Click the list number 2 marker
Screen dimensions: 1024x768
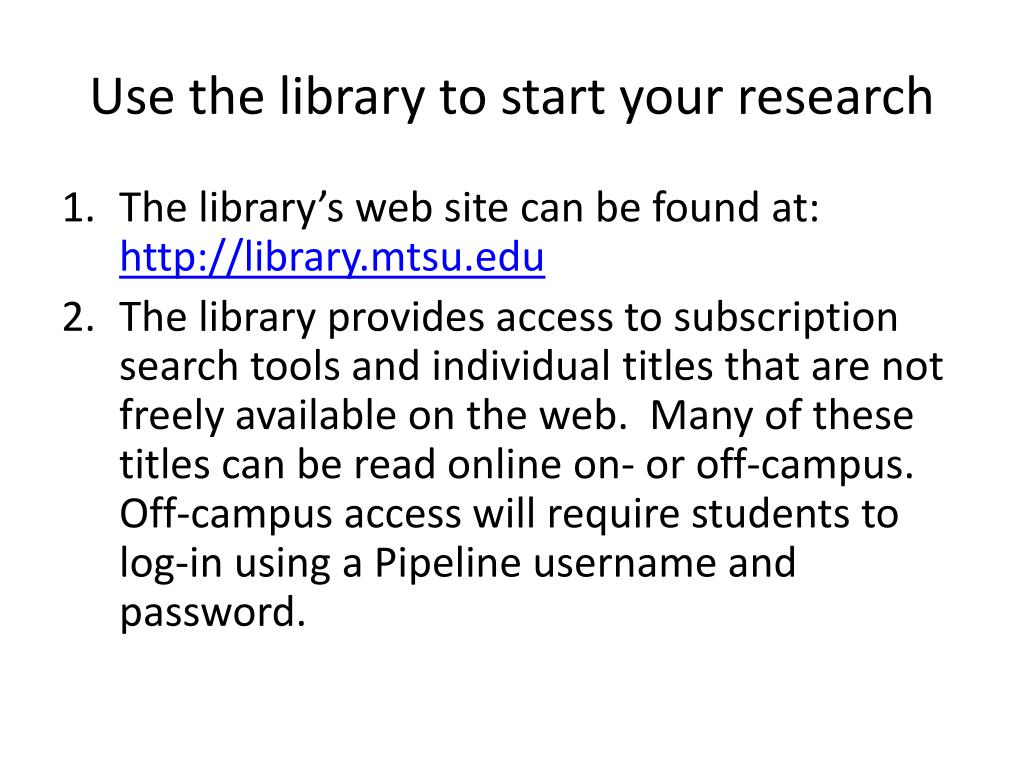tap(78, 318)
